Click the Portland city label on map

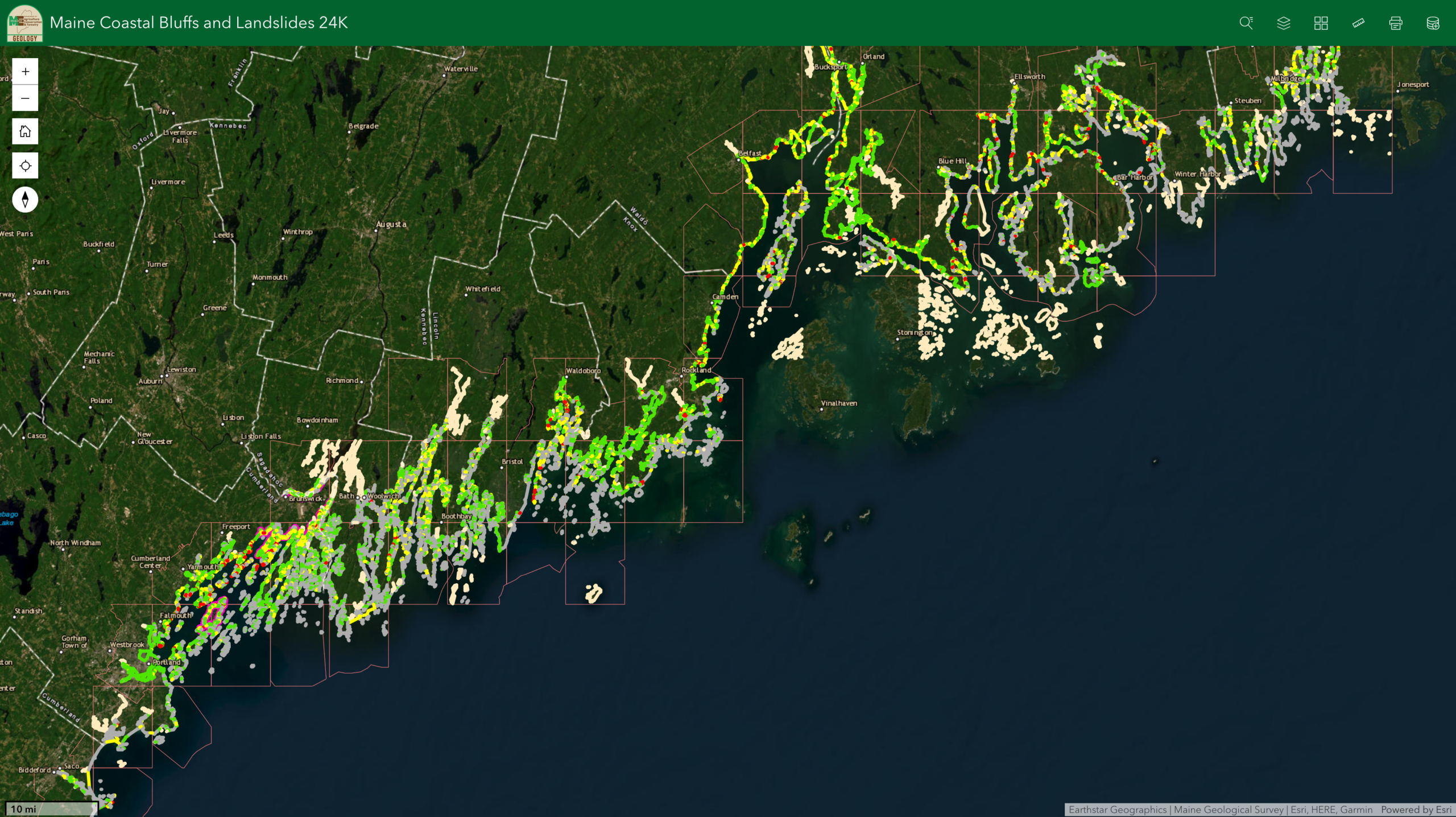tap(167, 662)
